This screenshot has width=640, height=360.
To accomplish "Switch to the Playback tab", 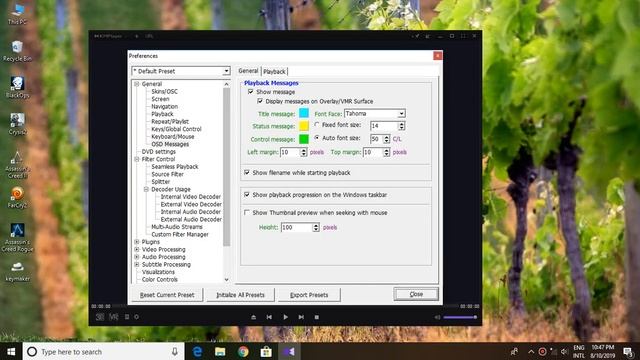I will 274,71.
